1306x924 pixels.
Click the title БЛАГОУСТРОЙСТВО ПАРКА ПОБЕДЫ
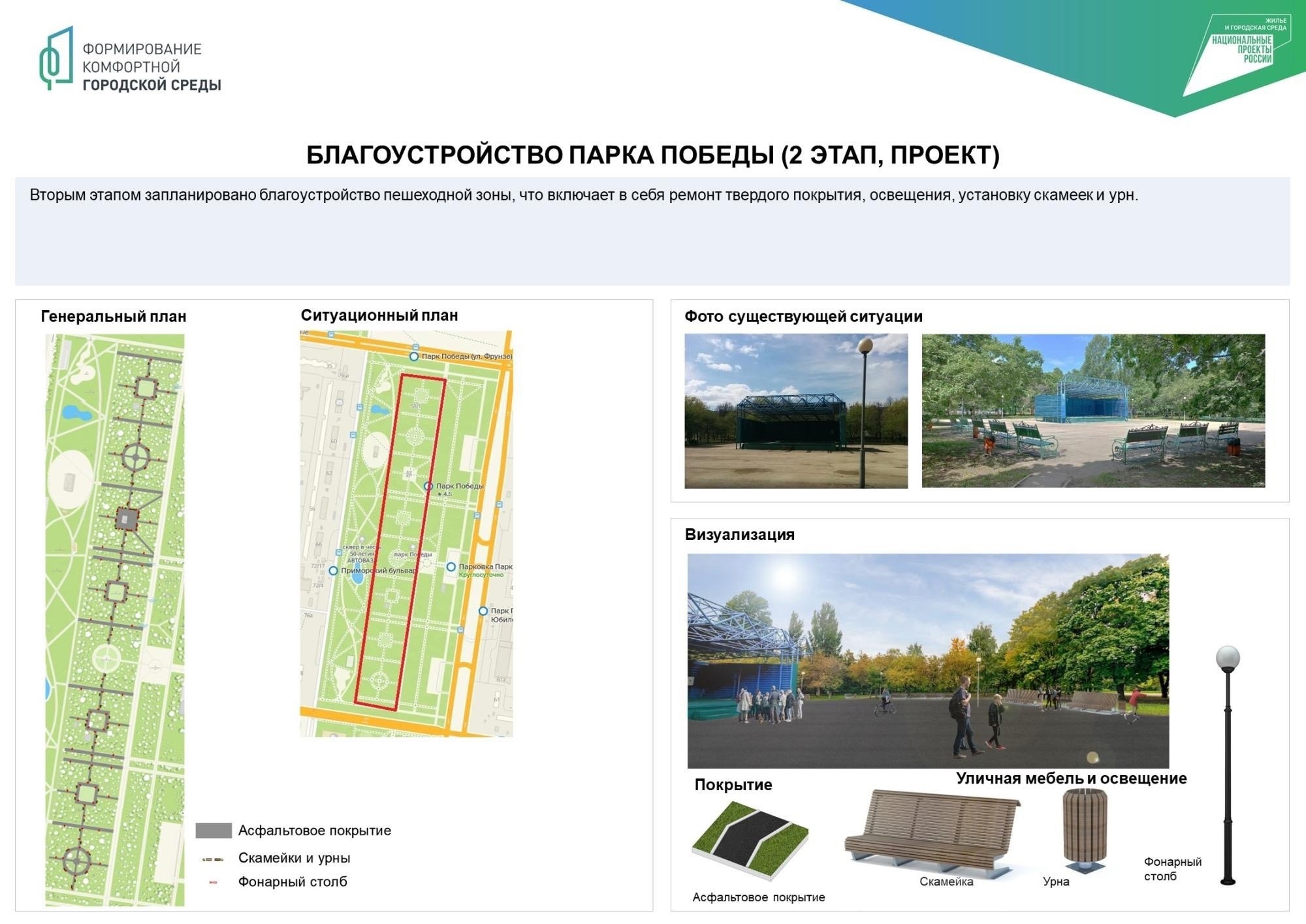click(x=652, y=155)
